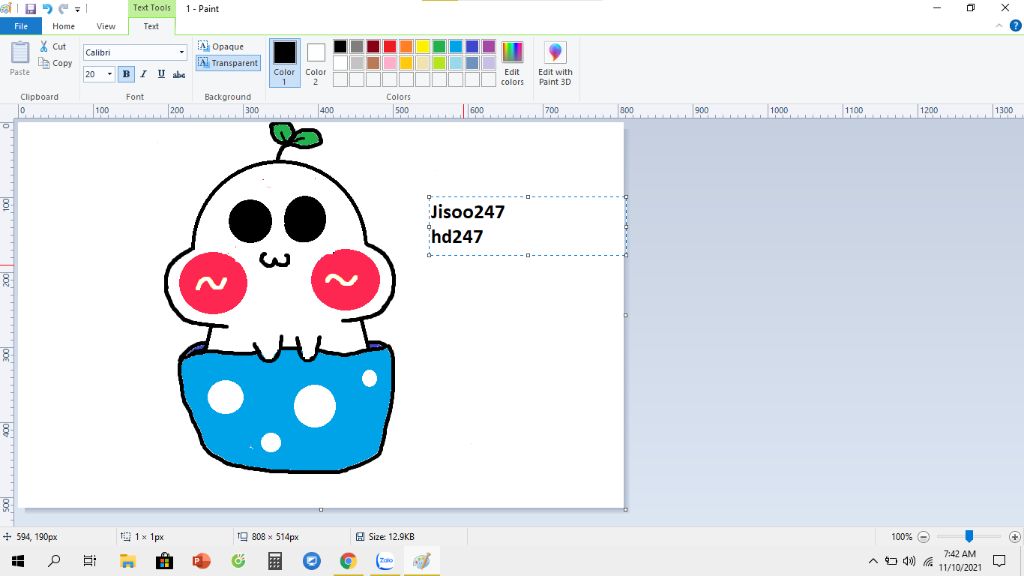
Task: Select Opaque background option
Action: (221, 47)
